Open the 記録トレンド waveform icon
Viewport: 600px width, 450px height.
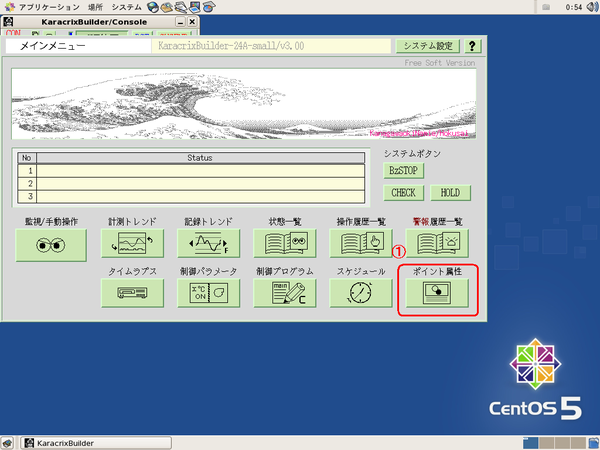(x=209, y=243)
